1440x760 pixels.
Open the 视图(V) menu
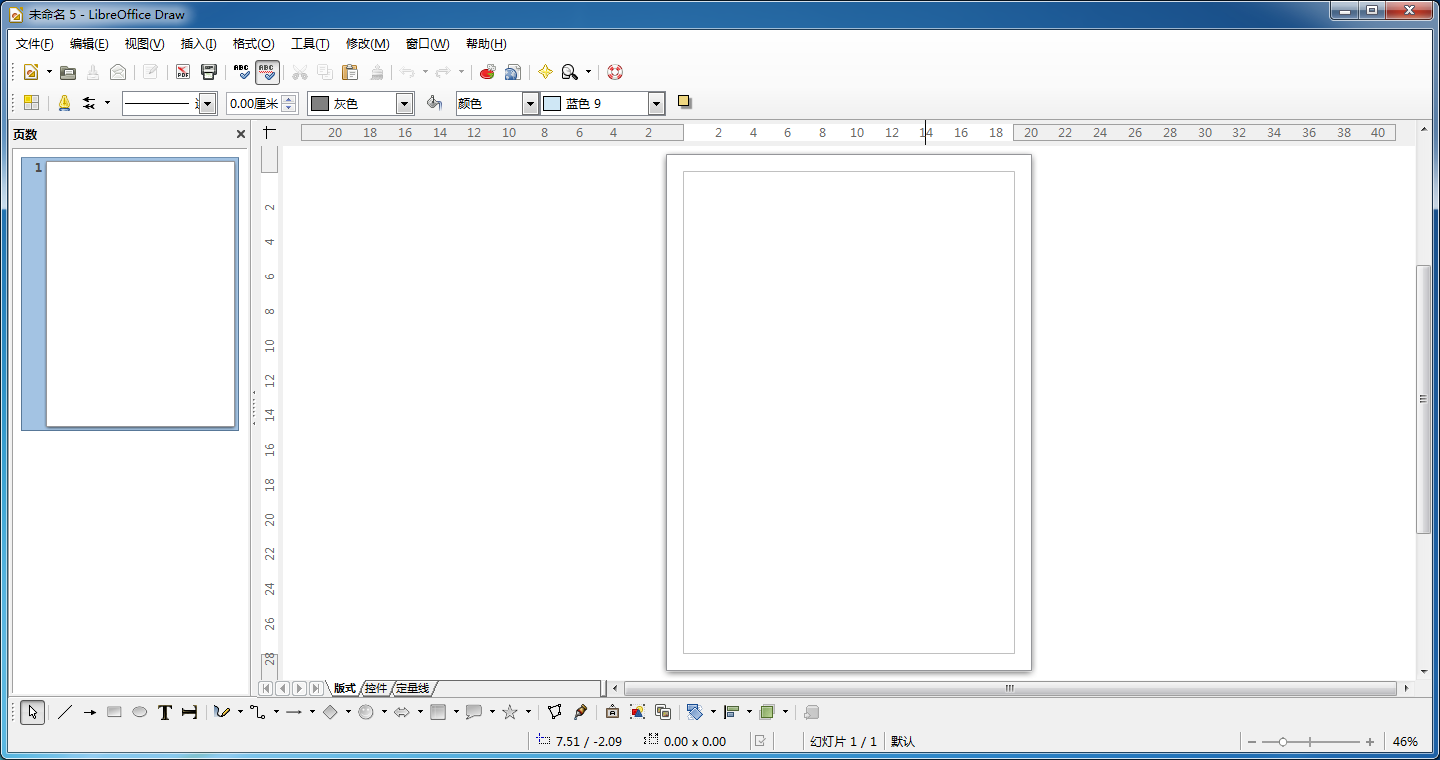click(x=144, y=44)
